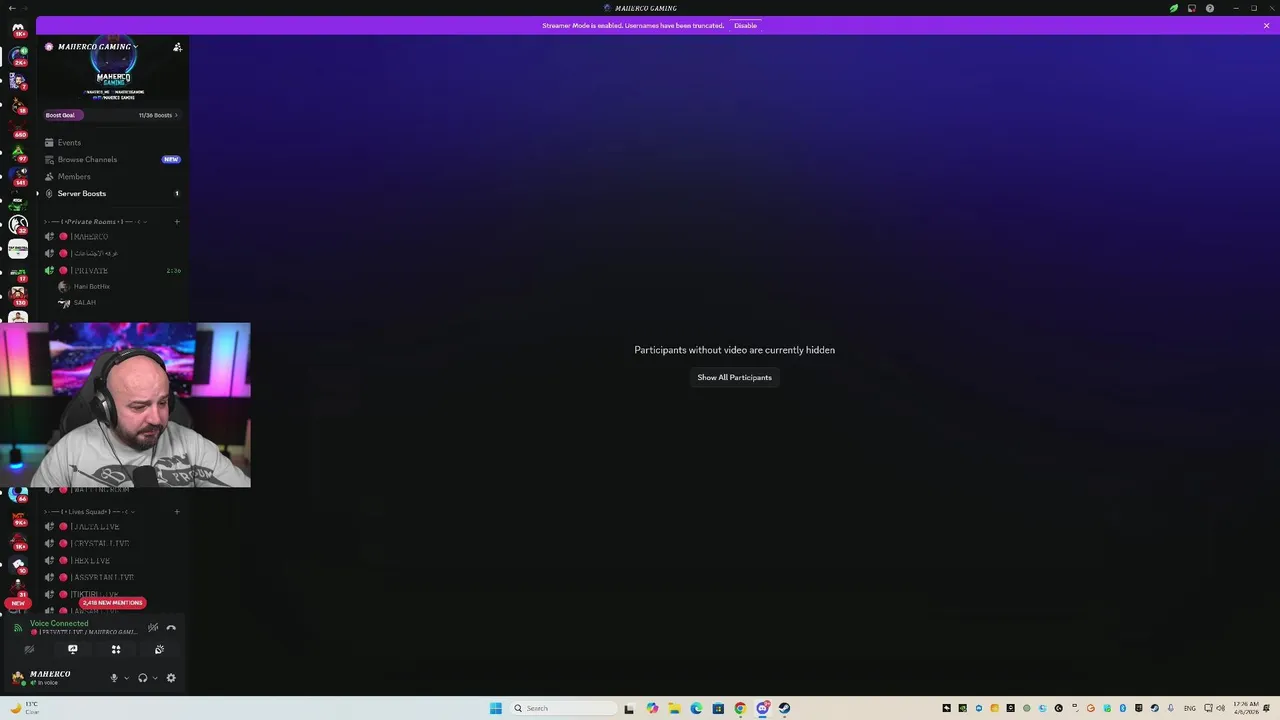Open the 11/36 Boosts progress link
Image resolution: width=1280 pixels, height=720 pixels.
(158, 115)
